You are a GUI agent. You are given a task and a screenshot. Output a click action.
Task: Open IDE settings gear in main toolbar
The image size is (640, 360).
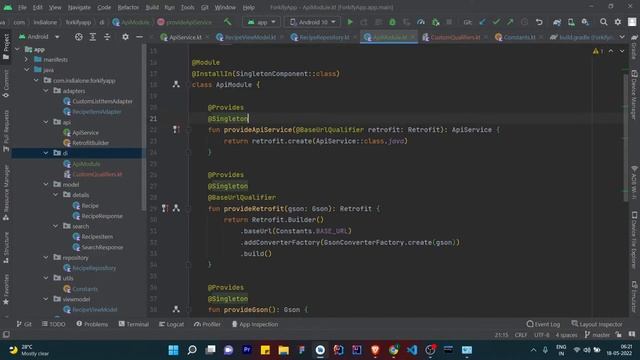click(618, 22)
